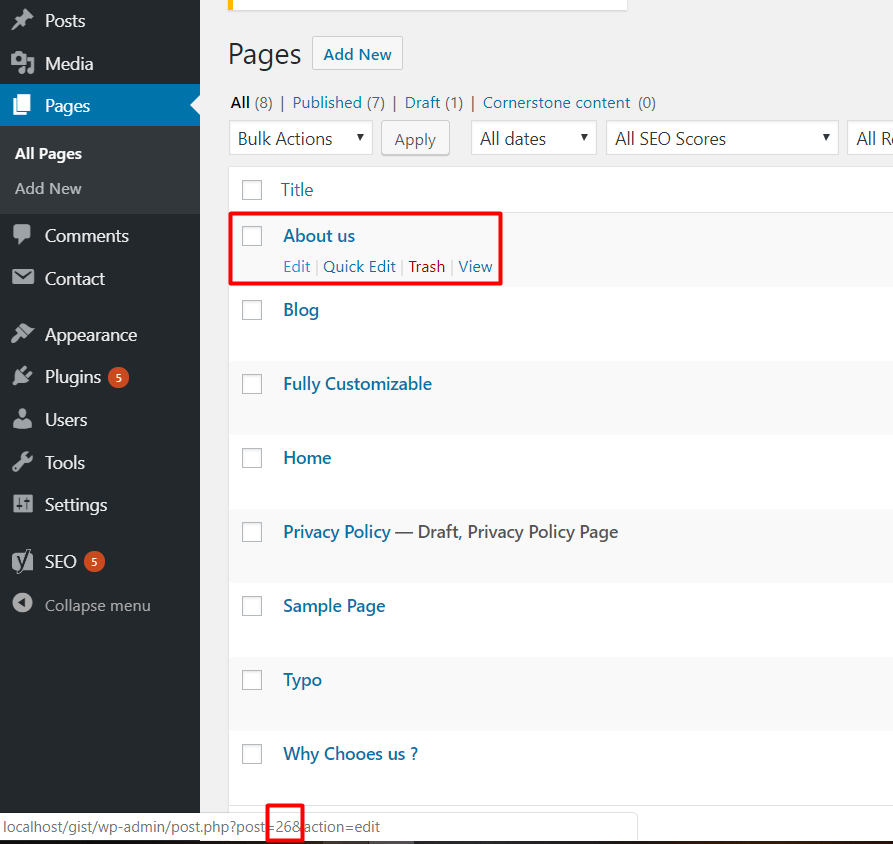This screenshot has height=844, width=893.
Task: Open the Posts menu
Action: click(65, 21)
